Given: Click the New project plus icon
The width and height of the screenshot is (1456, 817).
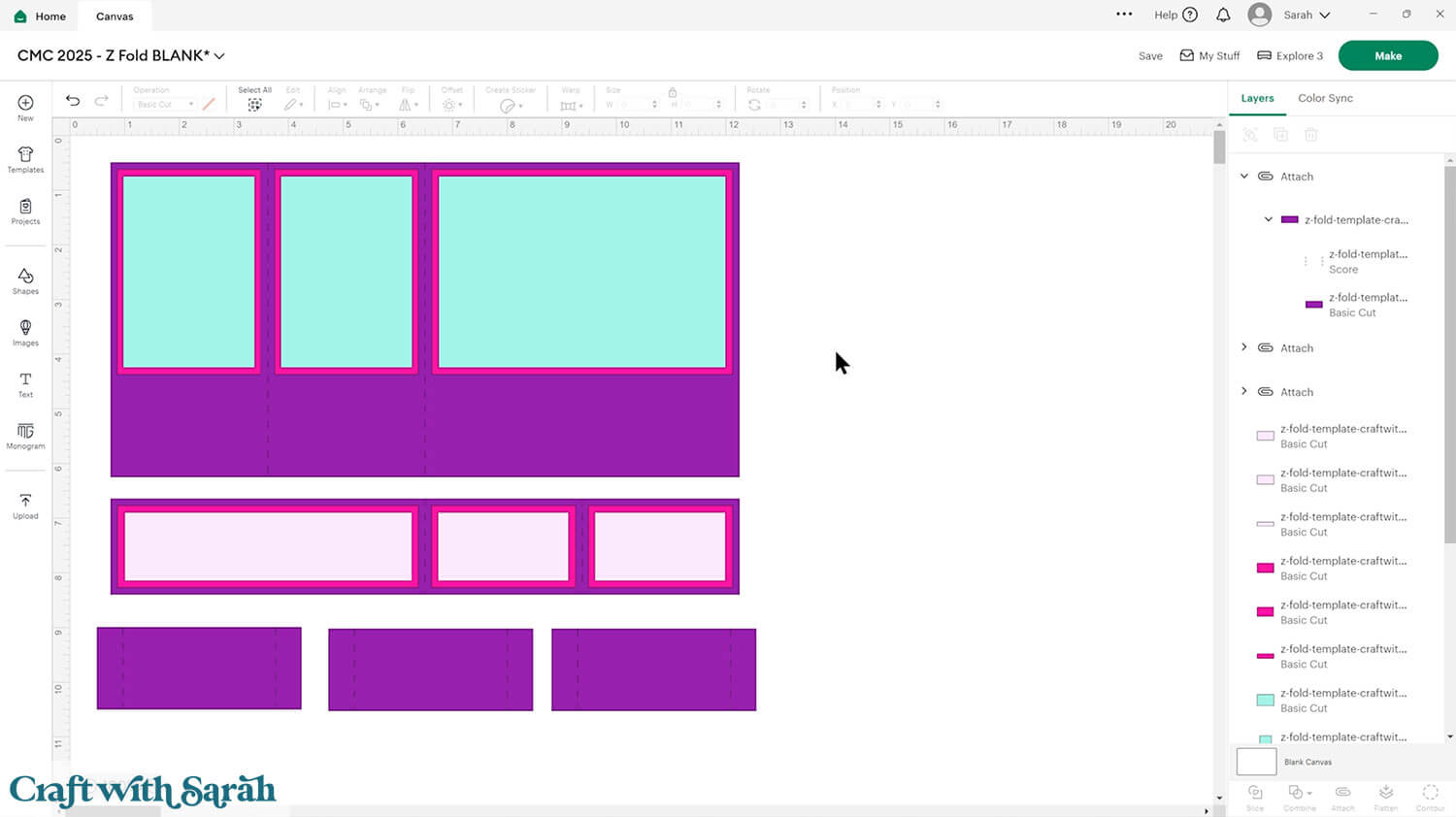Looking at the screenshot, I should tap(25, 102).
